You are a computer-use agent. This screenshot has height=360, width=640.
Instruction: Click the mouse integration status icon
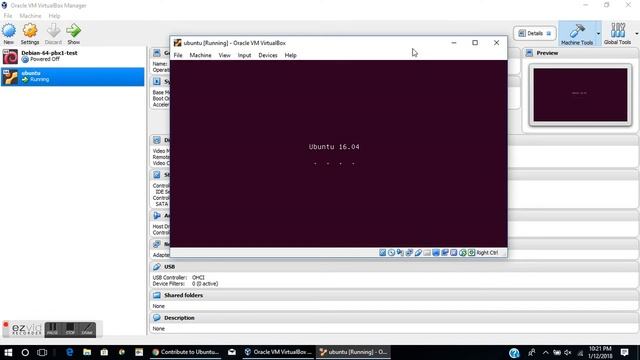(462, 253)
